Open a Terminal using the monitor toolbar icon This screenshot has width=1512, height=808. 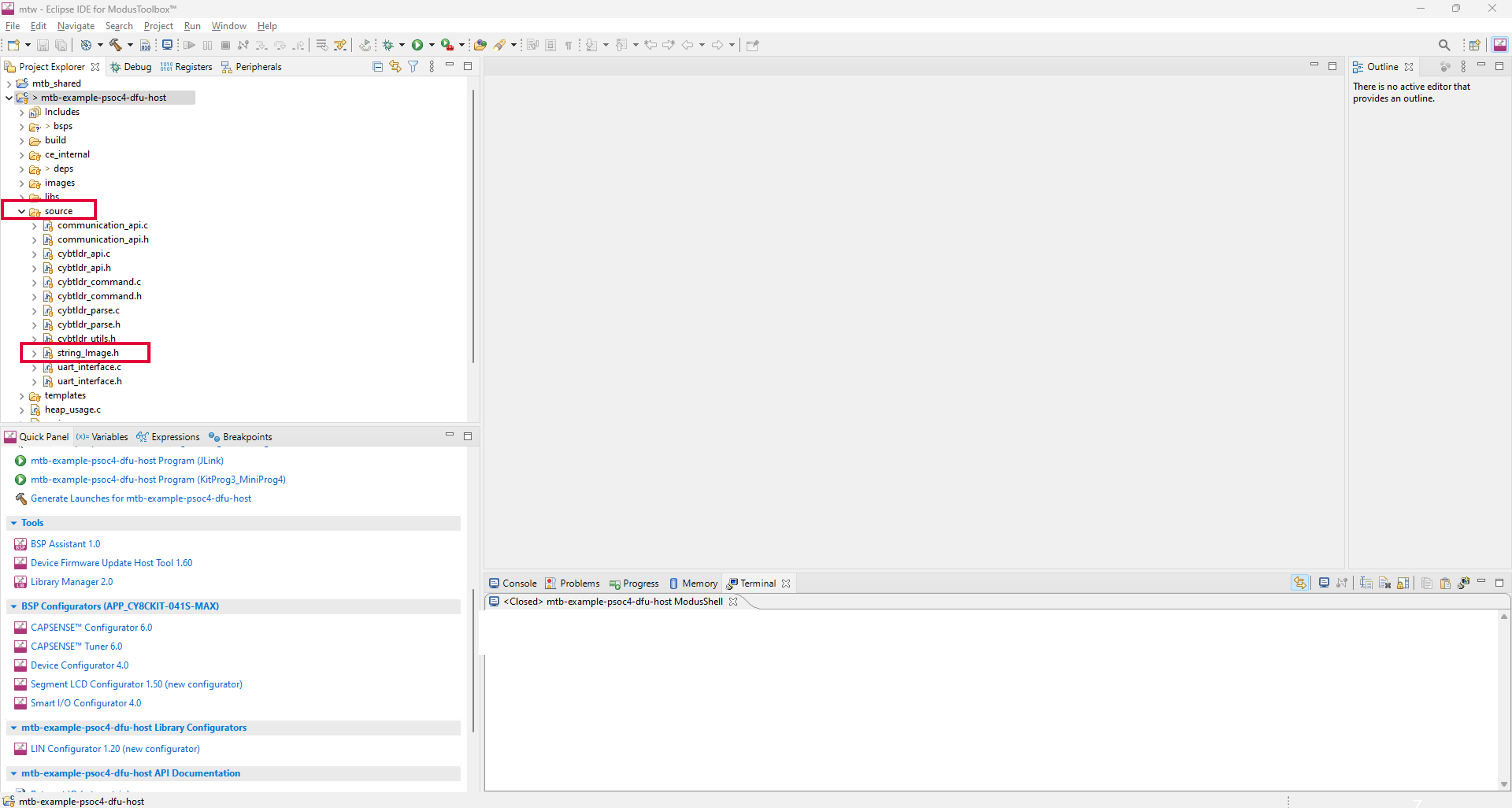(167, 45)
